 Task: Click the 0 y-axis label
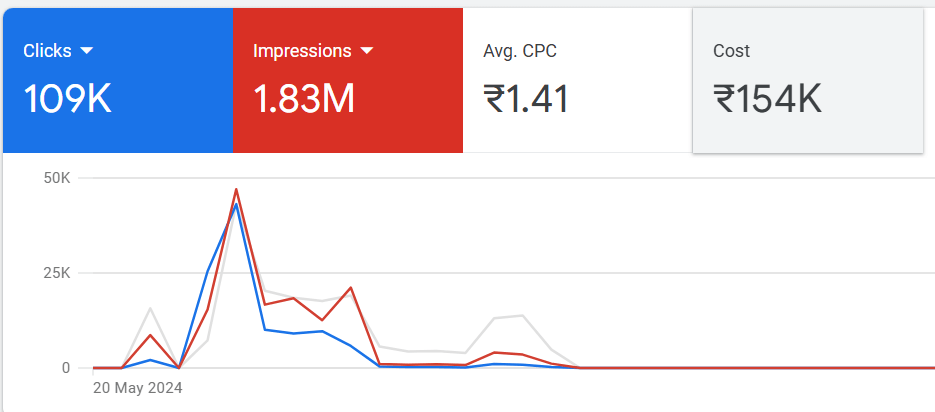tap(65, 368)
